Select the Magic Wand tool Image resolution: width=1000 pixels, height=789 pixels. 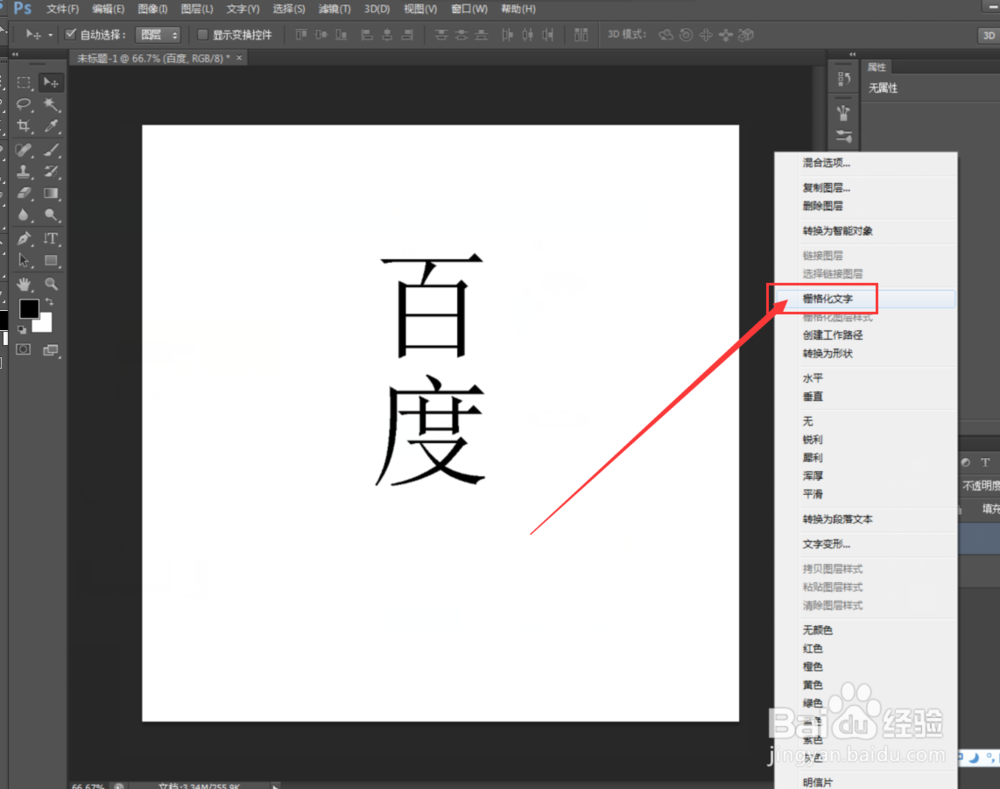(51, 105)
